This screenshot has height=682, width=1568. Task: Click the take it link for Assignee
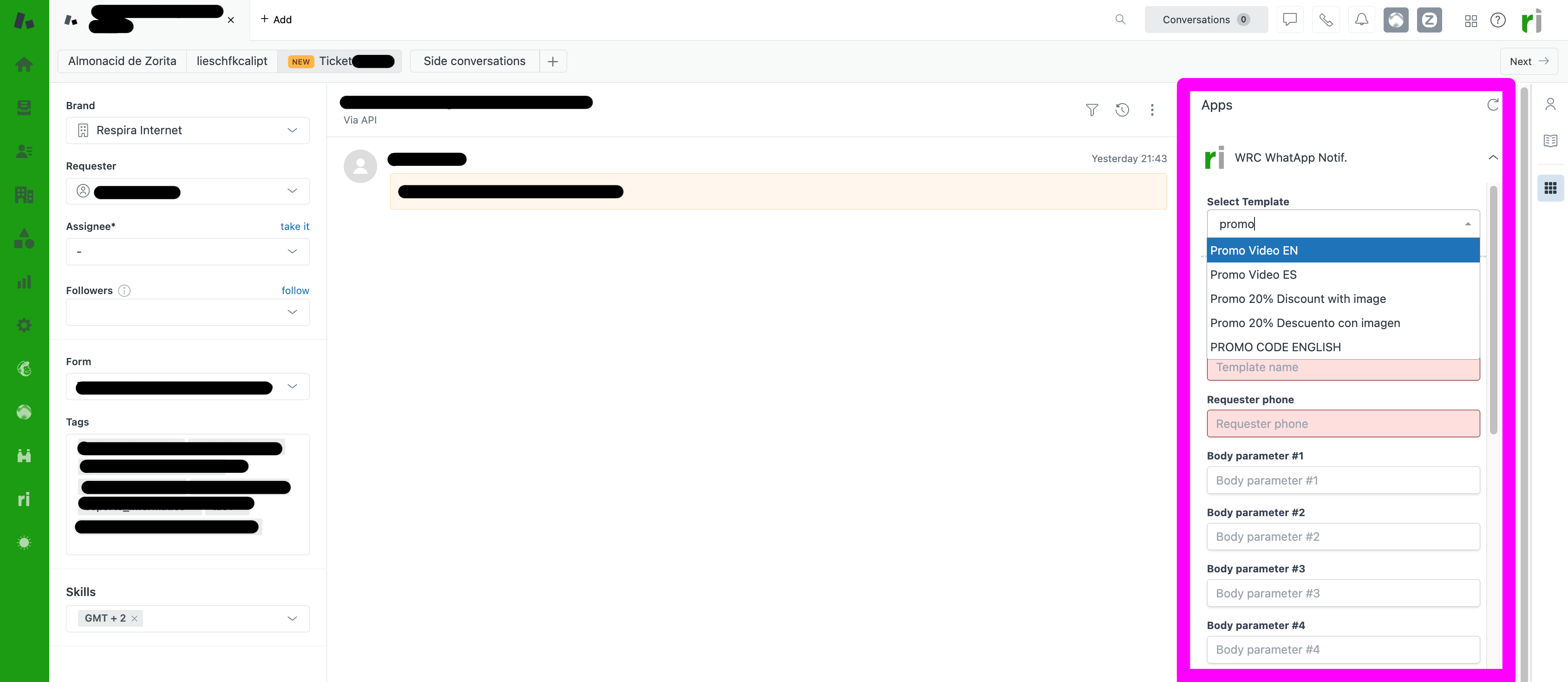(294, 226)
